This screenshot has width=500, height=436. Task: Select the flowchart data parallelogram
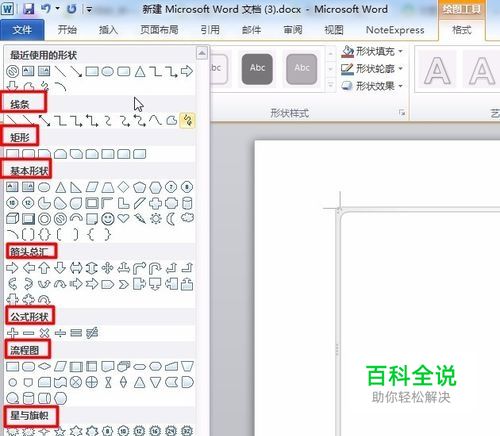coord(60,367)
